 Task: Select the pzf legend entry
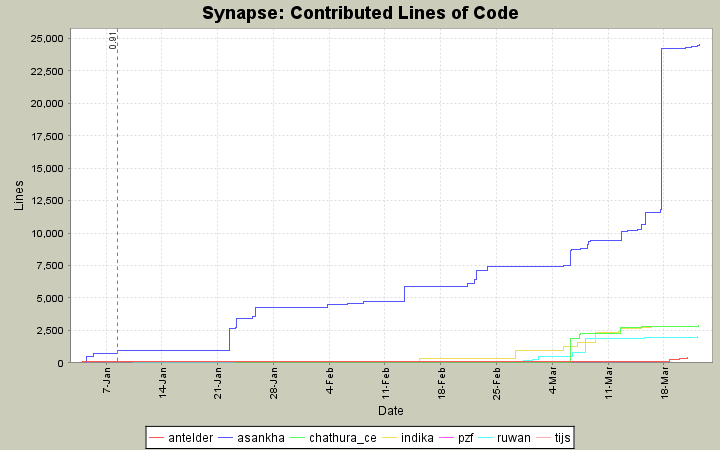(x=456, y=438)
